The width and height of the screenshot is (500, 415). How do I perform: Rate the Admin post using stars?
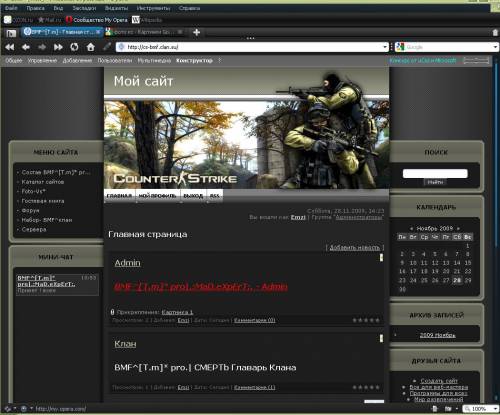click(x=366, y=320)
